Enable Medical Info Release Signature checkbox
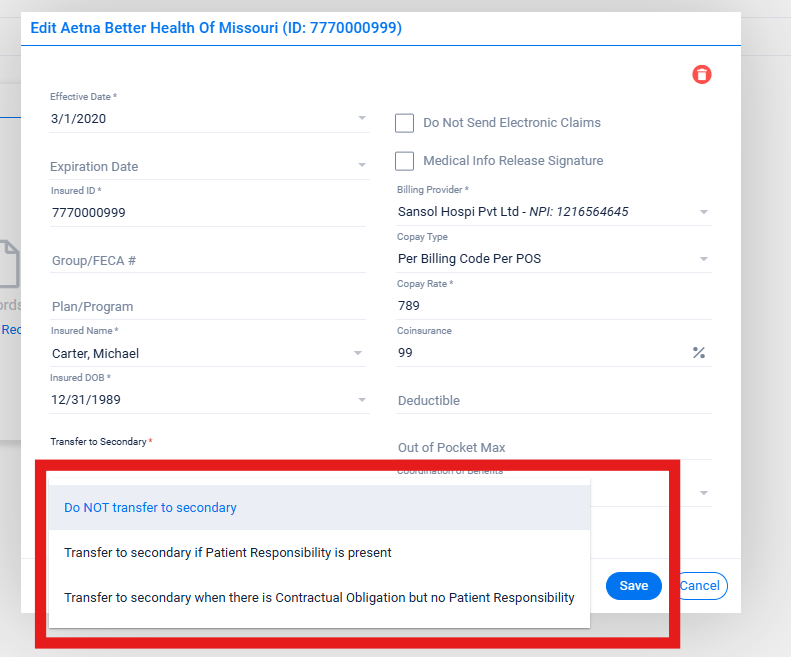 [x=405, y=161]
